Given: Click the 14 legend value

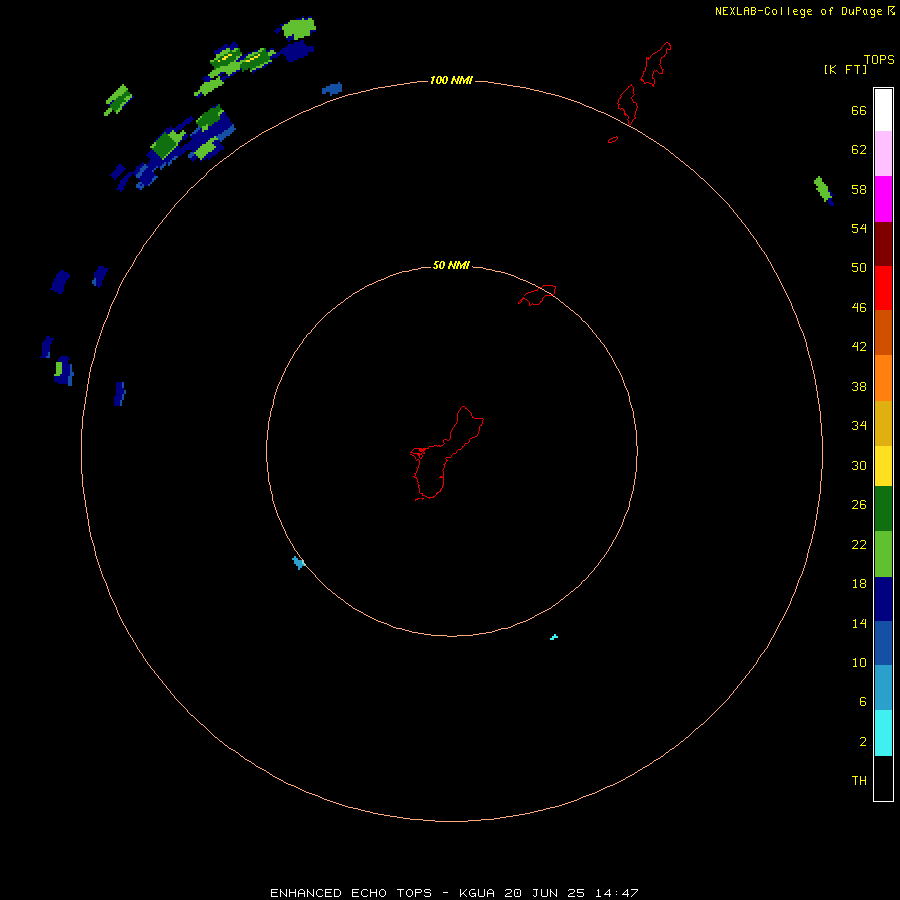Looking at the screenshot, I should click(x=859, y=623).
